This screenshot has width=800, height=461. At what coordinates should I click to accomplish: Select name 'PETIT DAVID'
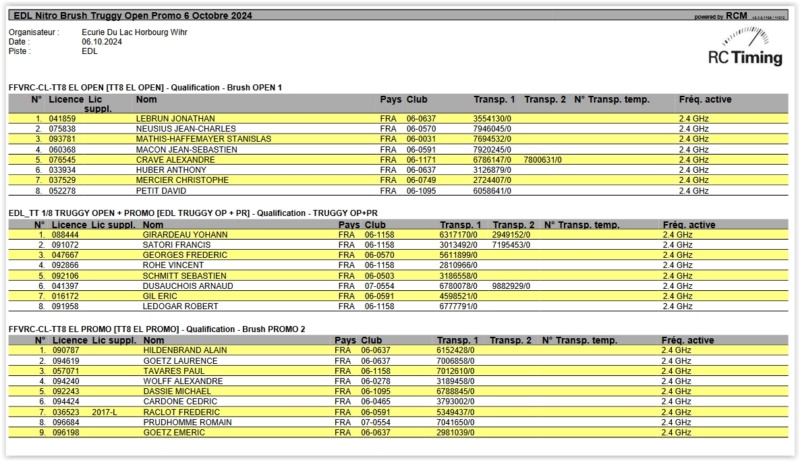point(161,191)
